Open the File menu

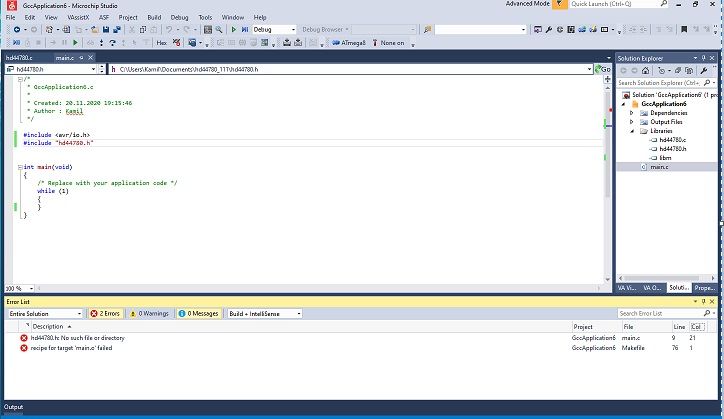coord(10,18)
